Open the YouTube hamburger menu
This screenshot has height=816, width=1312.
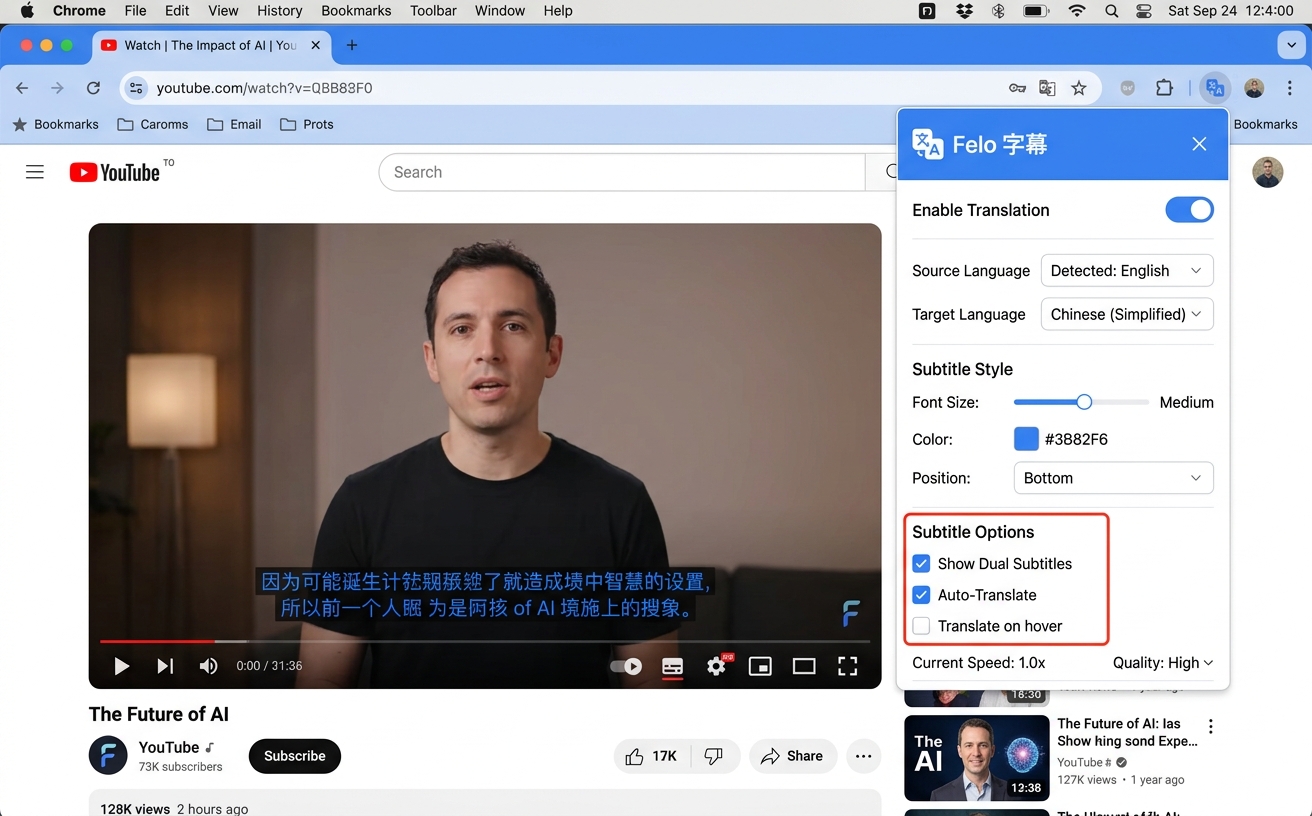(34, 171)
